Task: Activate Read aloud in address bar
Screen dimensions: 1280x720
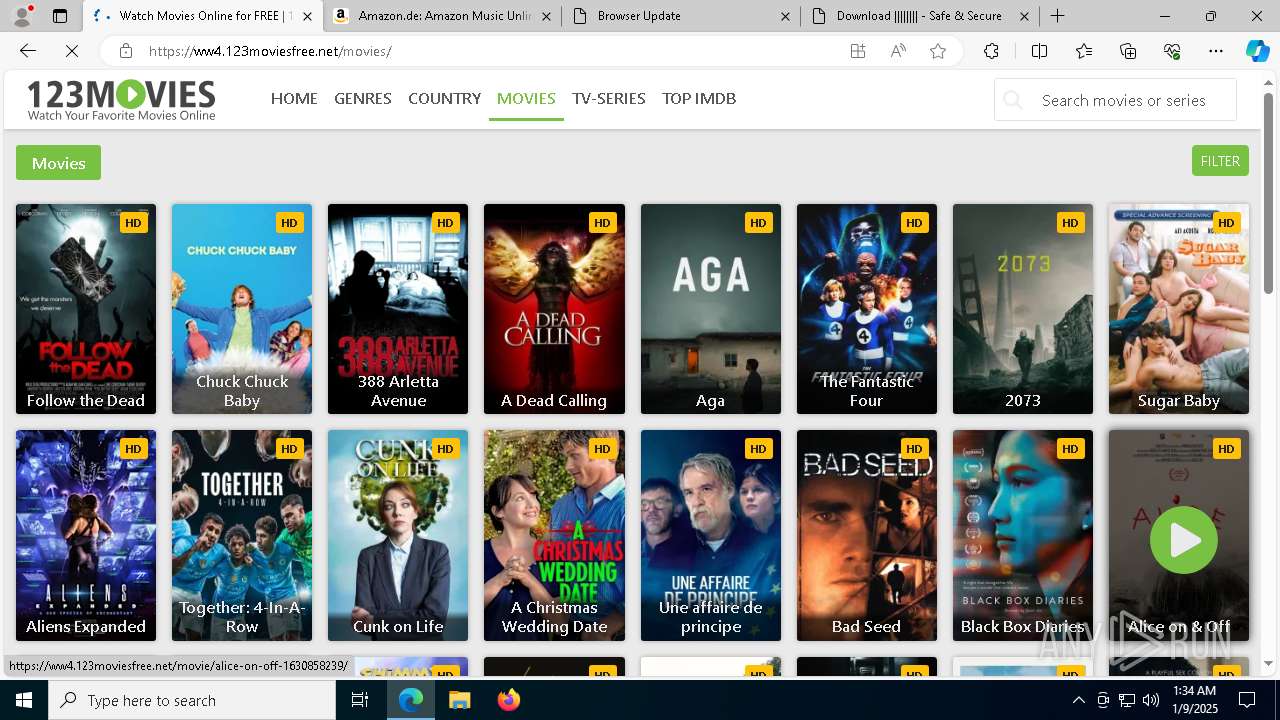Action: click(x=898, y=51)
